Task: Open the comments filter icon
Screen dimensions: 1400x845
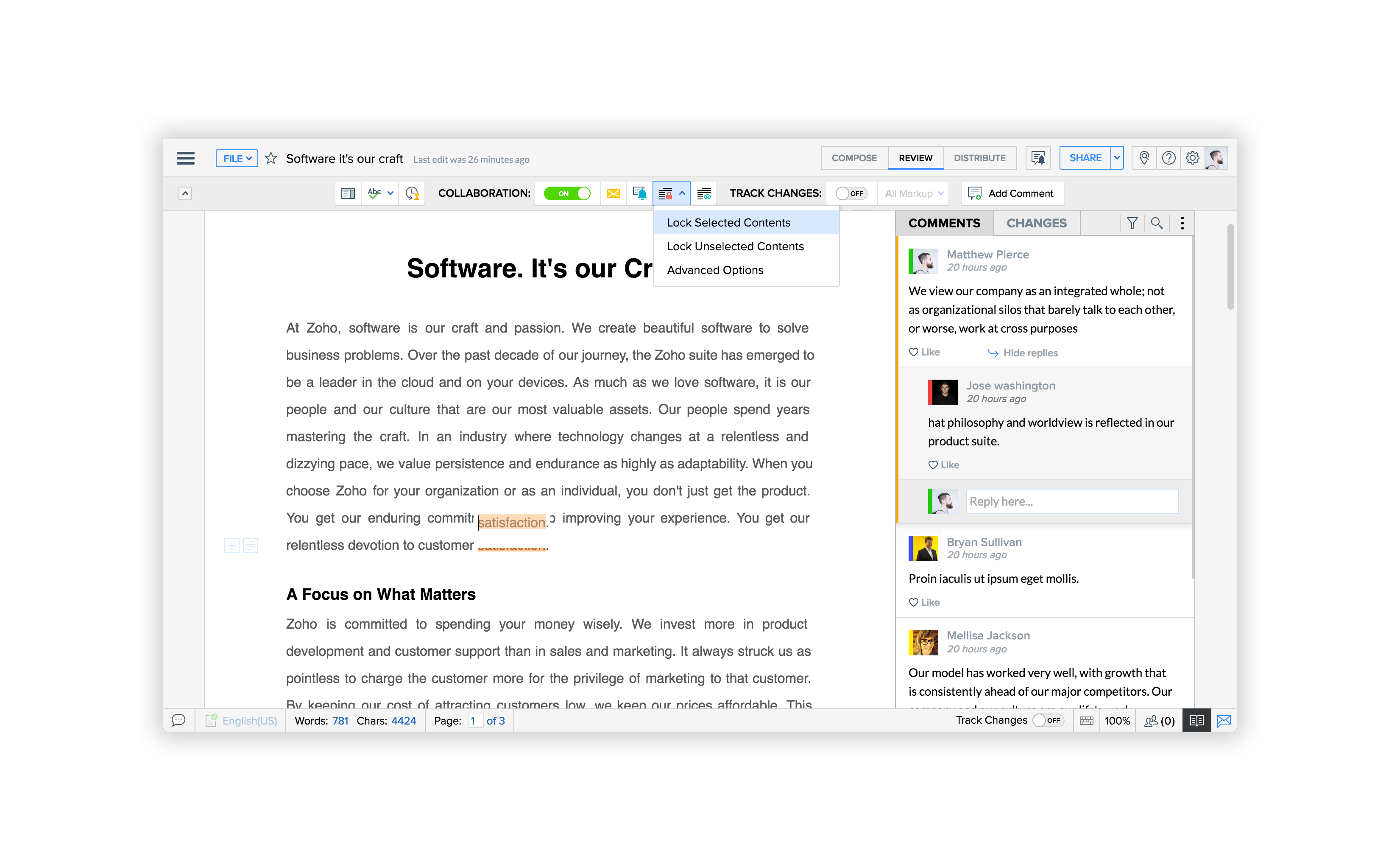Action: (x=1132, y=223)
